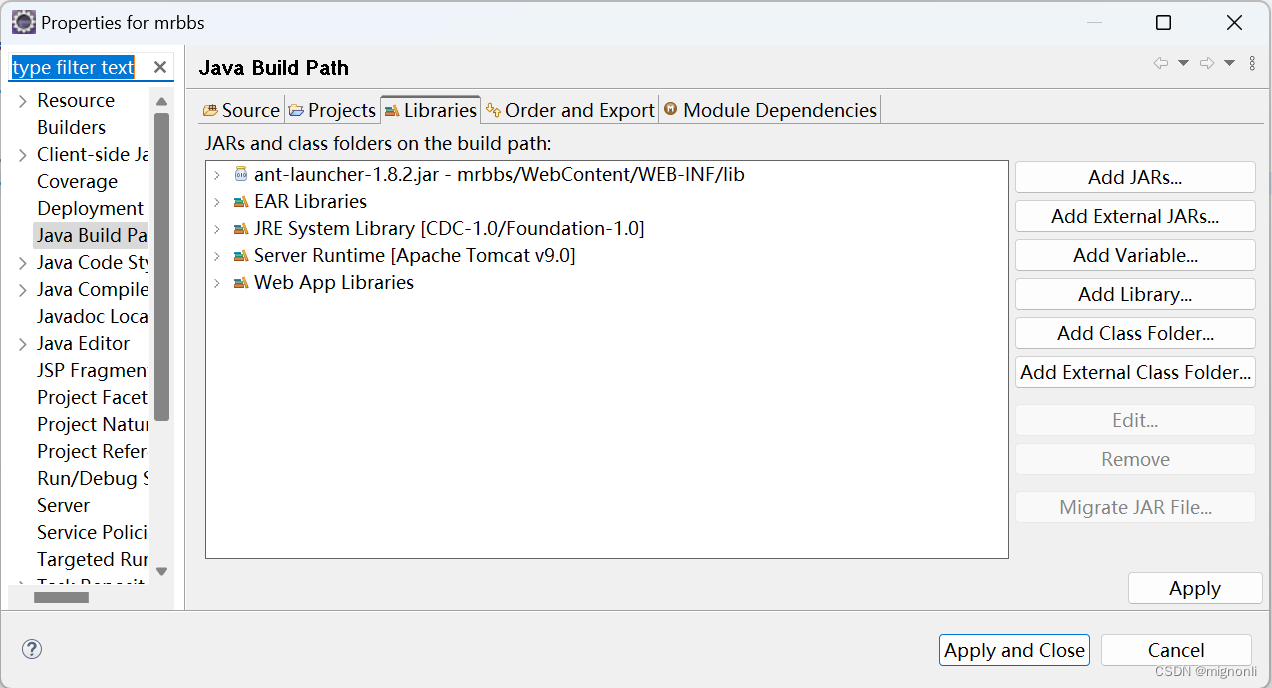Expand Server Runtime Apache Tomcat v9.0

pyautogui.click(x=219, y=255)
